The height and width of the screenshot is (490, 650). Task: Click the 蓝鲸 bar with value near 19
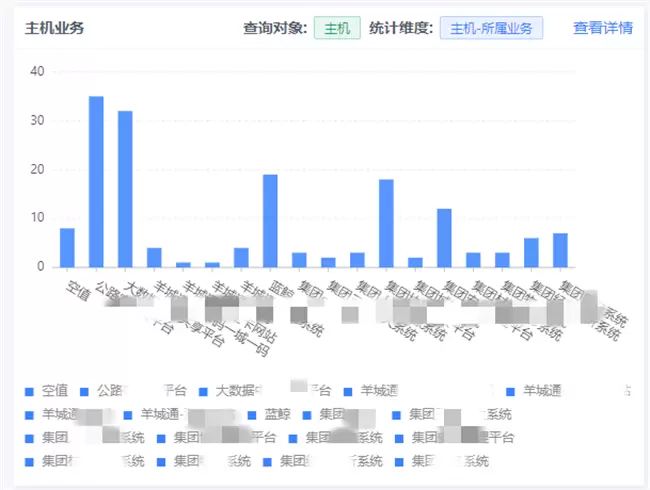pos(270,220)
